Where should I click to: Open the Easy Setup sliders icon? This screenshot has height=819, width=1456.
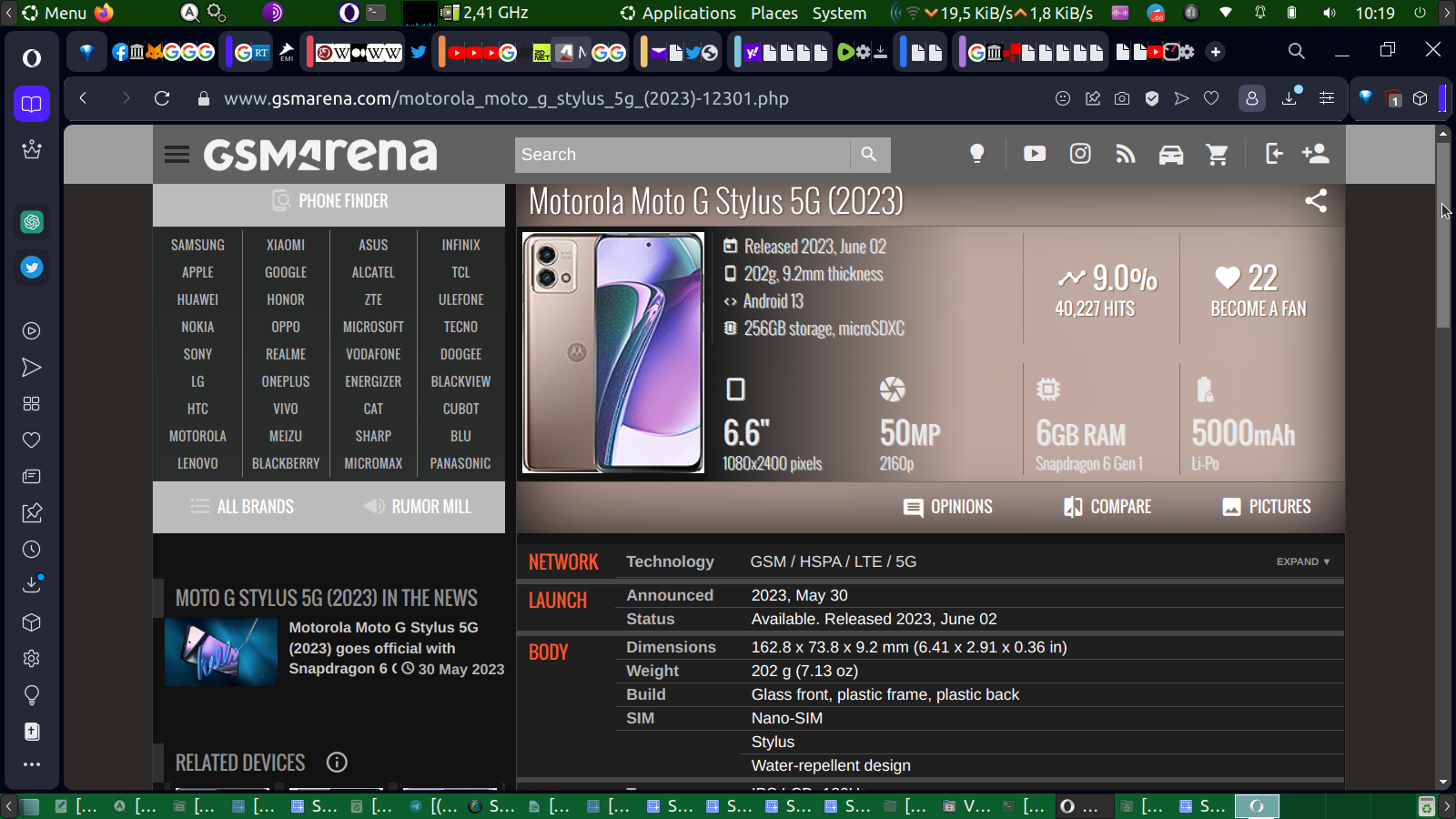pyautogui.click(x=1327, y=98)
